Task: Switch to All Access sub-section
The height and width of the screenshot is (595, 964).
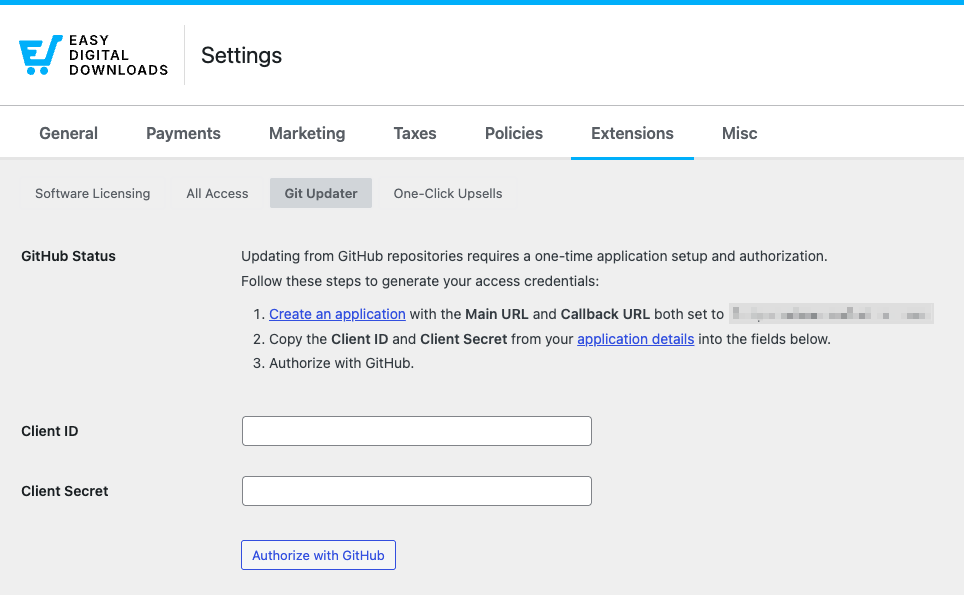Action: pyautogui.click(x=217, y=193)
